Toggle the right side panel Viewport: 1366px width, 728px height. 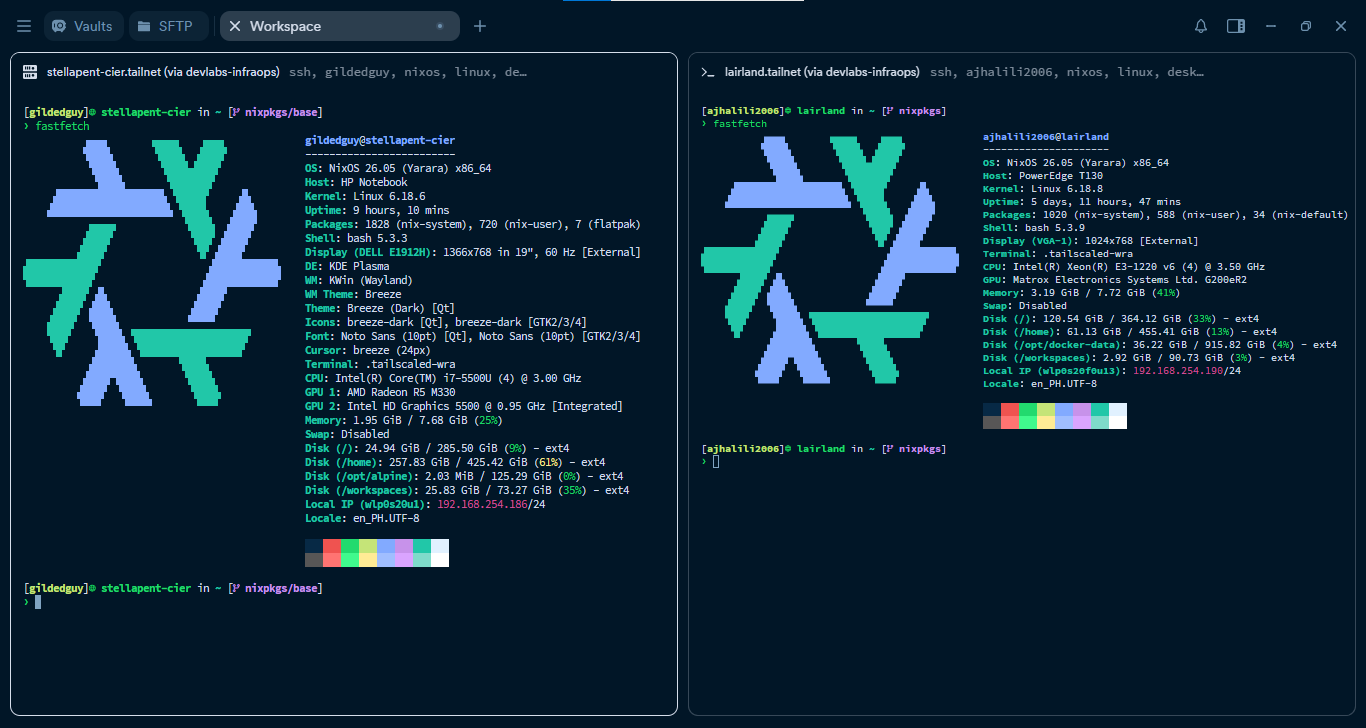[x=1236, y=26]
